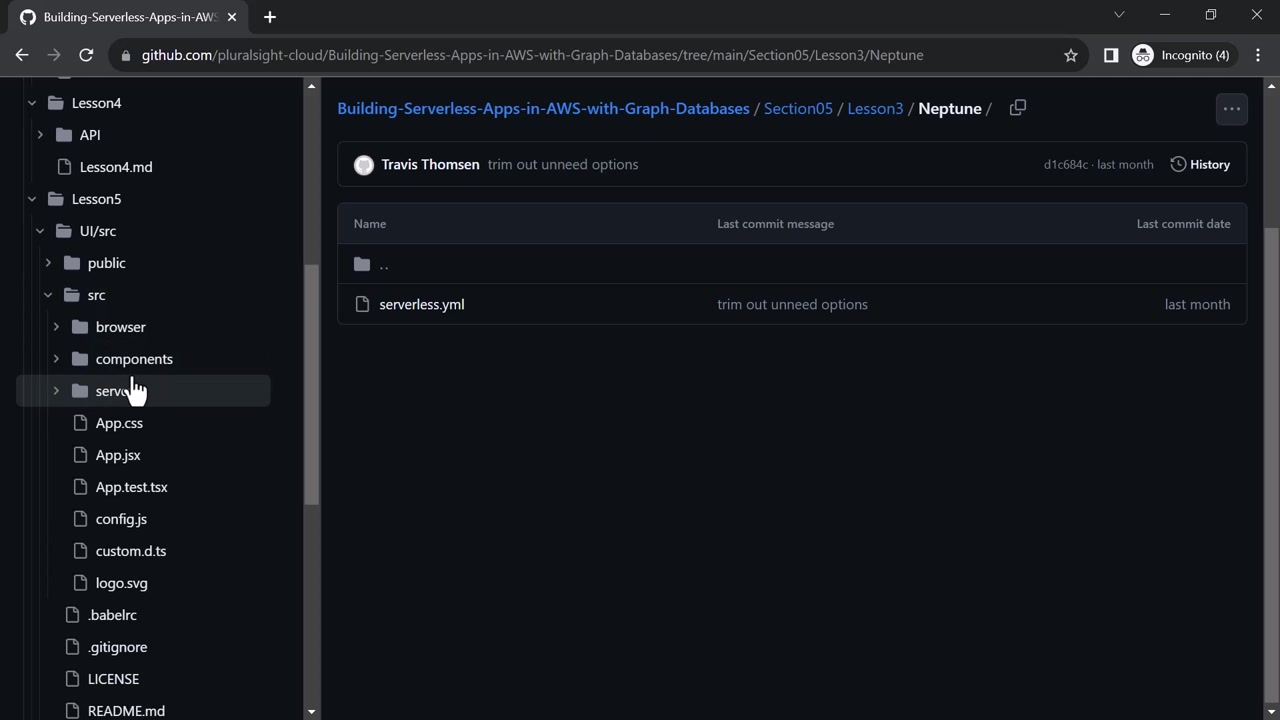Select the components folder in tree
This screenshot has height=720, width=1280.
point(134,359)
